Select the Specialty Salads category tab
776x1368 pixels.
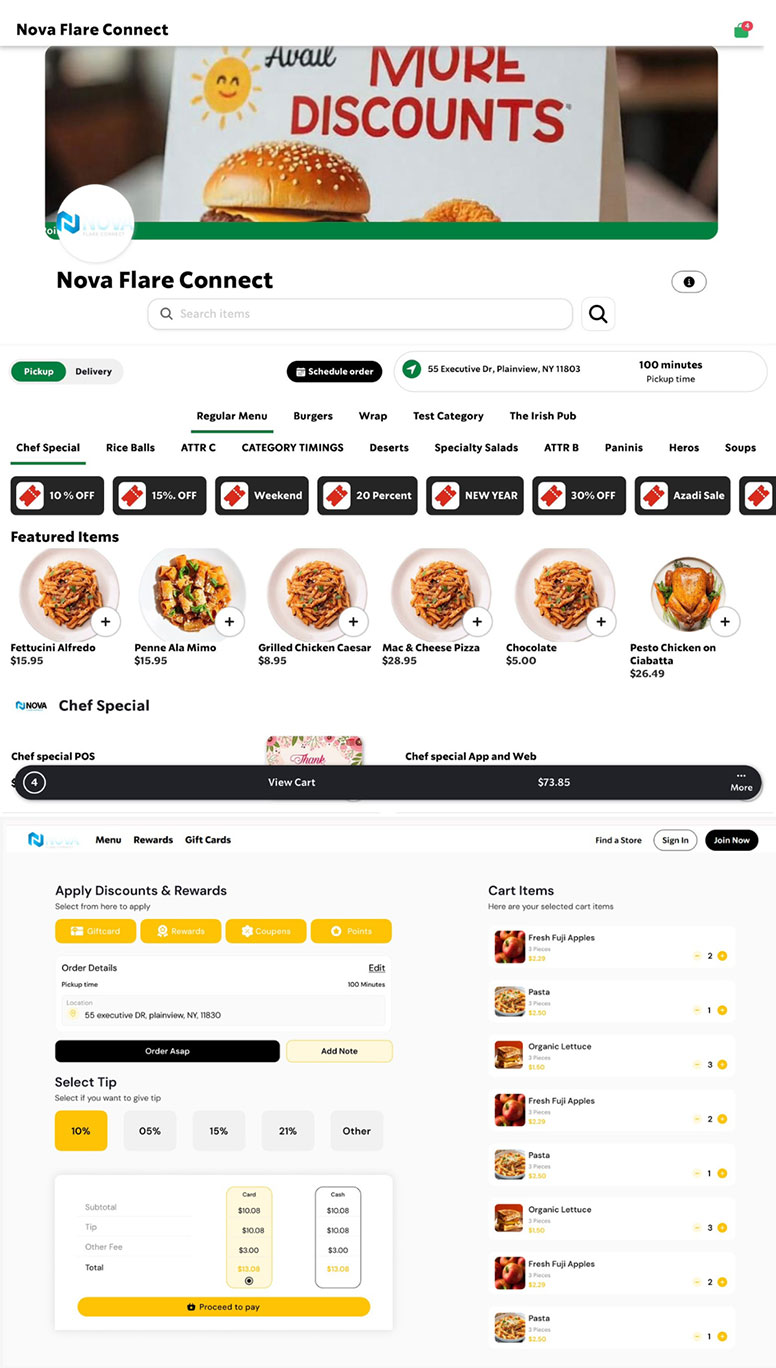coord(476,448)
